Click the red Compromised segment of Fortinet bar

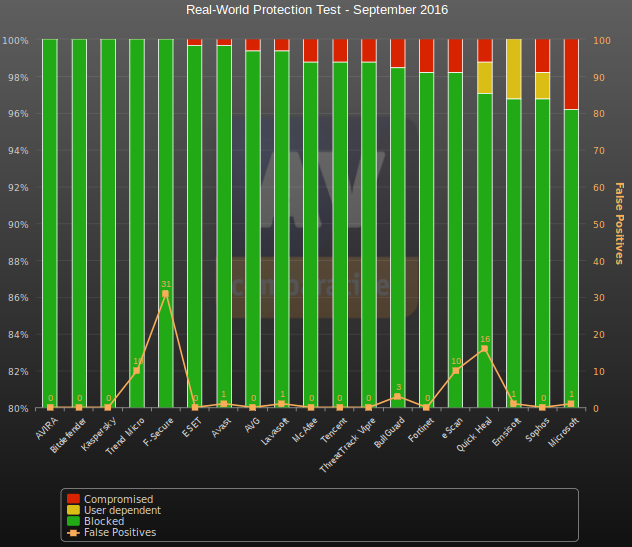(x=426, y=56)
